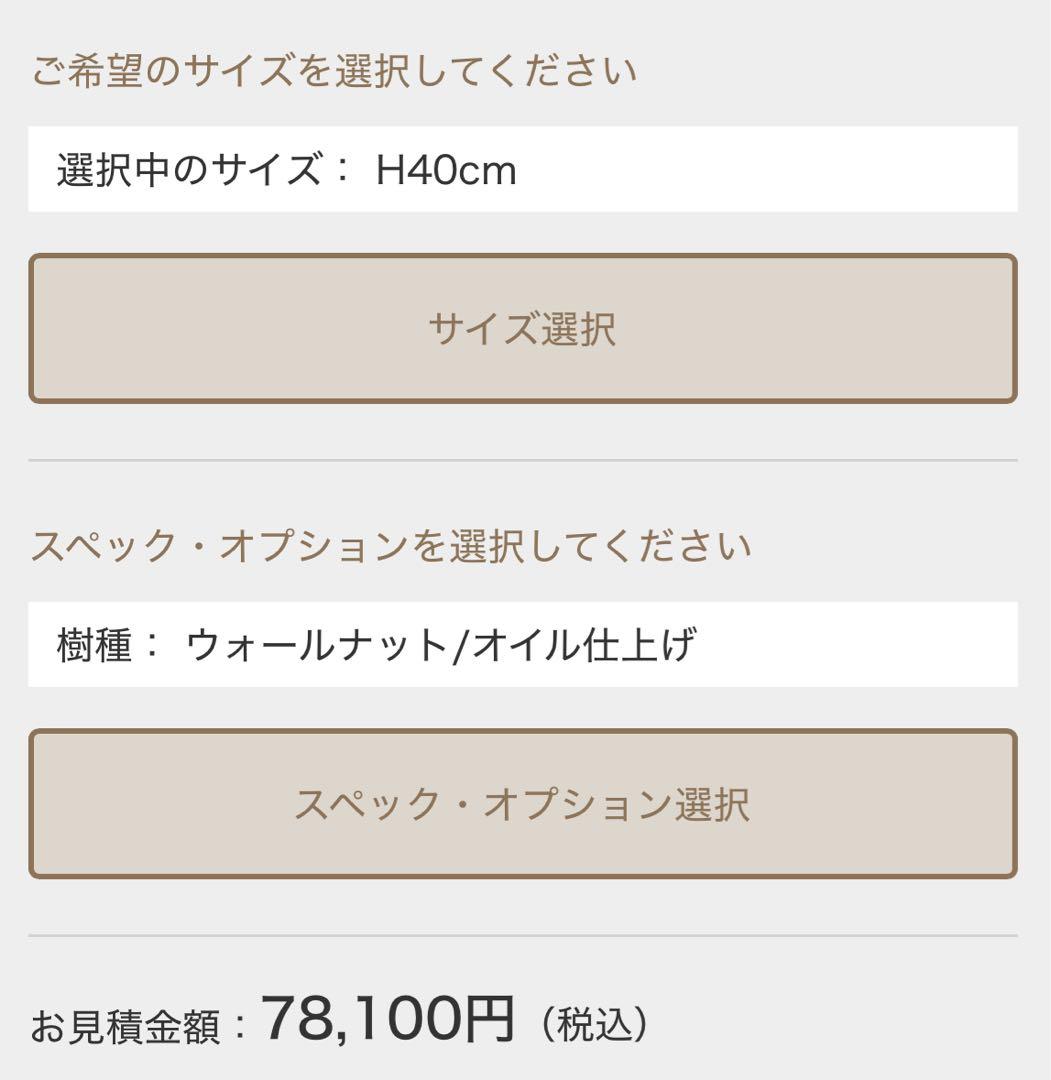Click the heading スペック・オプションを選択してください

pyautogui.click(x=391, y=547)
